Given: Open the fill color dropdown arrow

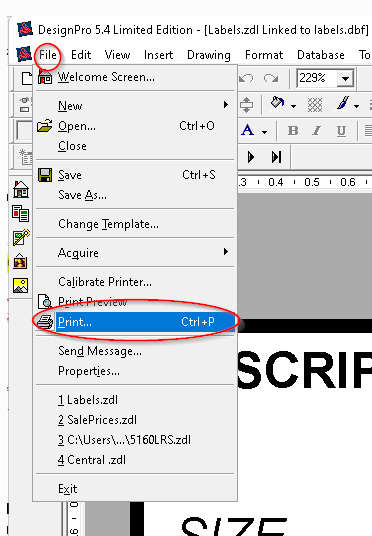Looking at the screenshot, I should click(293, 106).
